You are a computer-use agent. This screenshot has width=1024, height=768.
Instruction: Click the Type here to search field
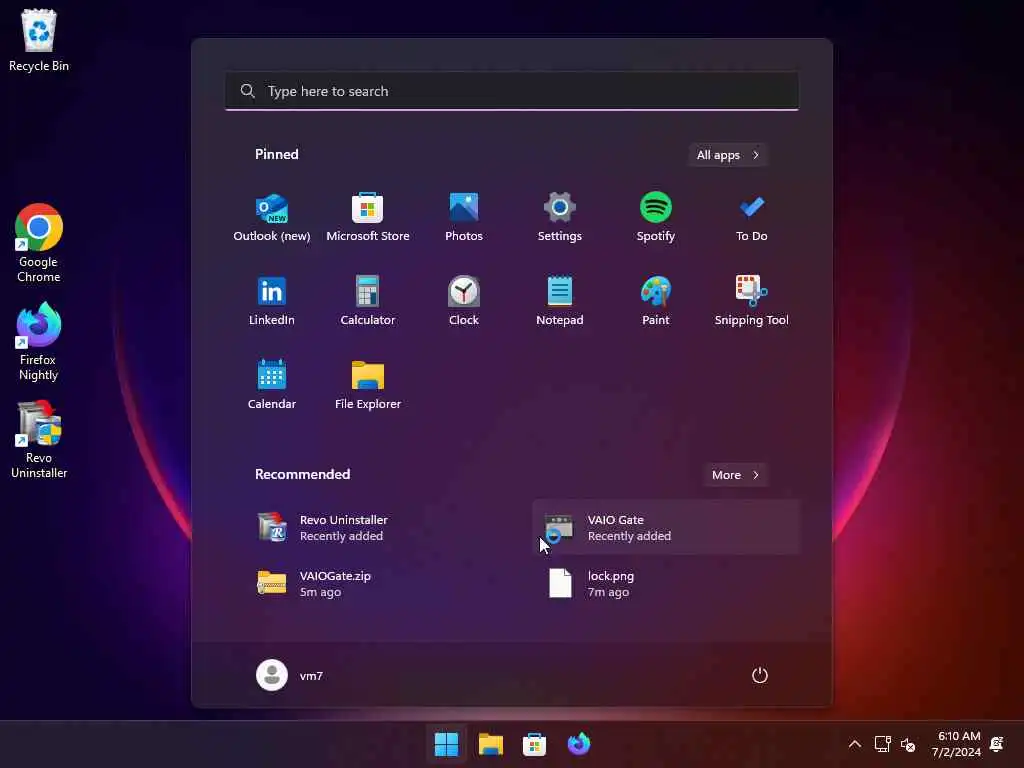(x=511, y=91)
